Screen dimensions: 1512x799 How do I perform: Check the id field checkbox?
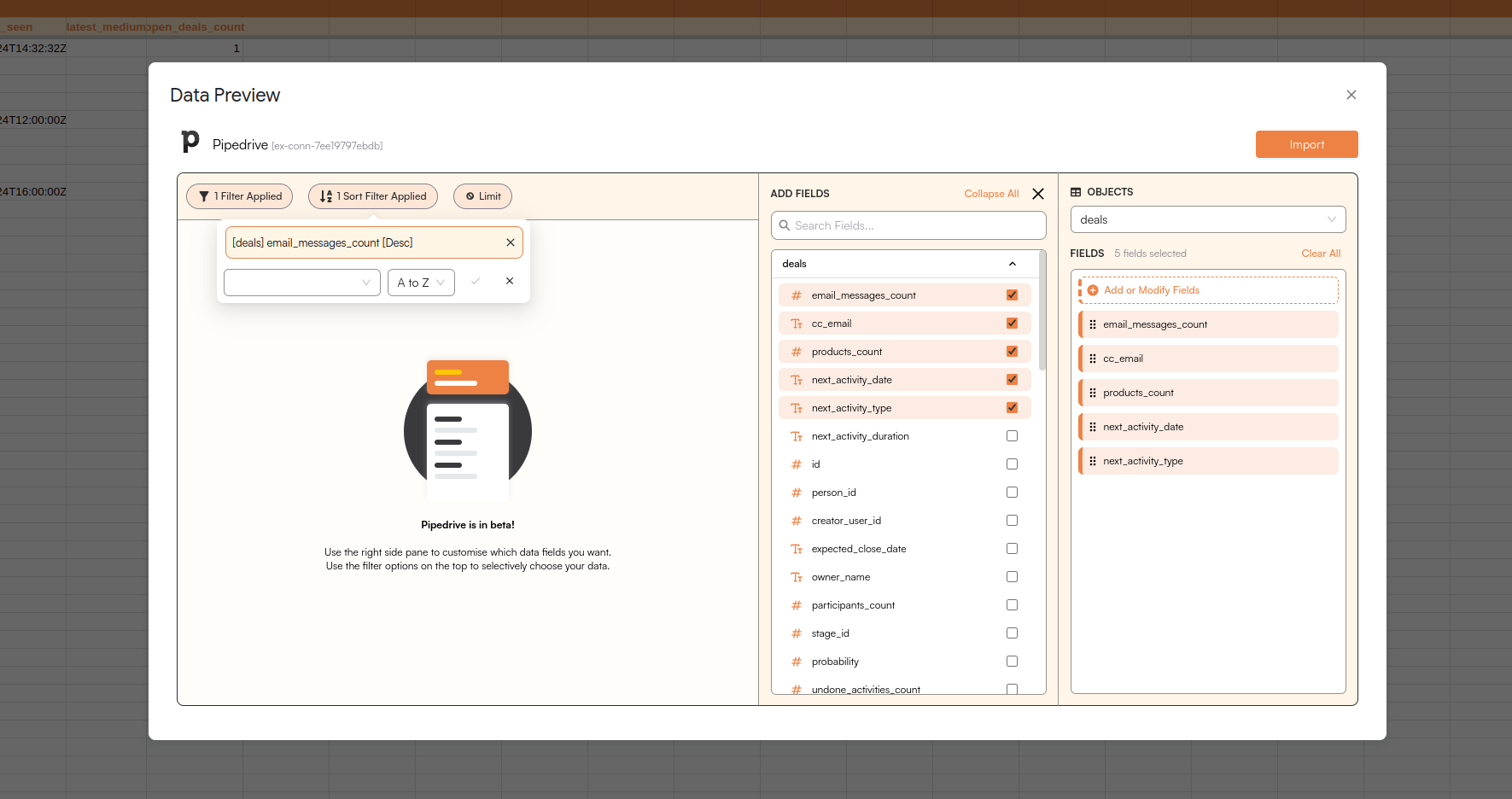1012,464
